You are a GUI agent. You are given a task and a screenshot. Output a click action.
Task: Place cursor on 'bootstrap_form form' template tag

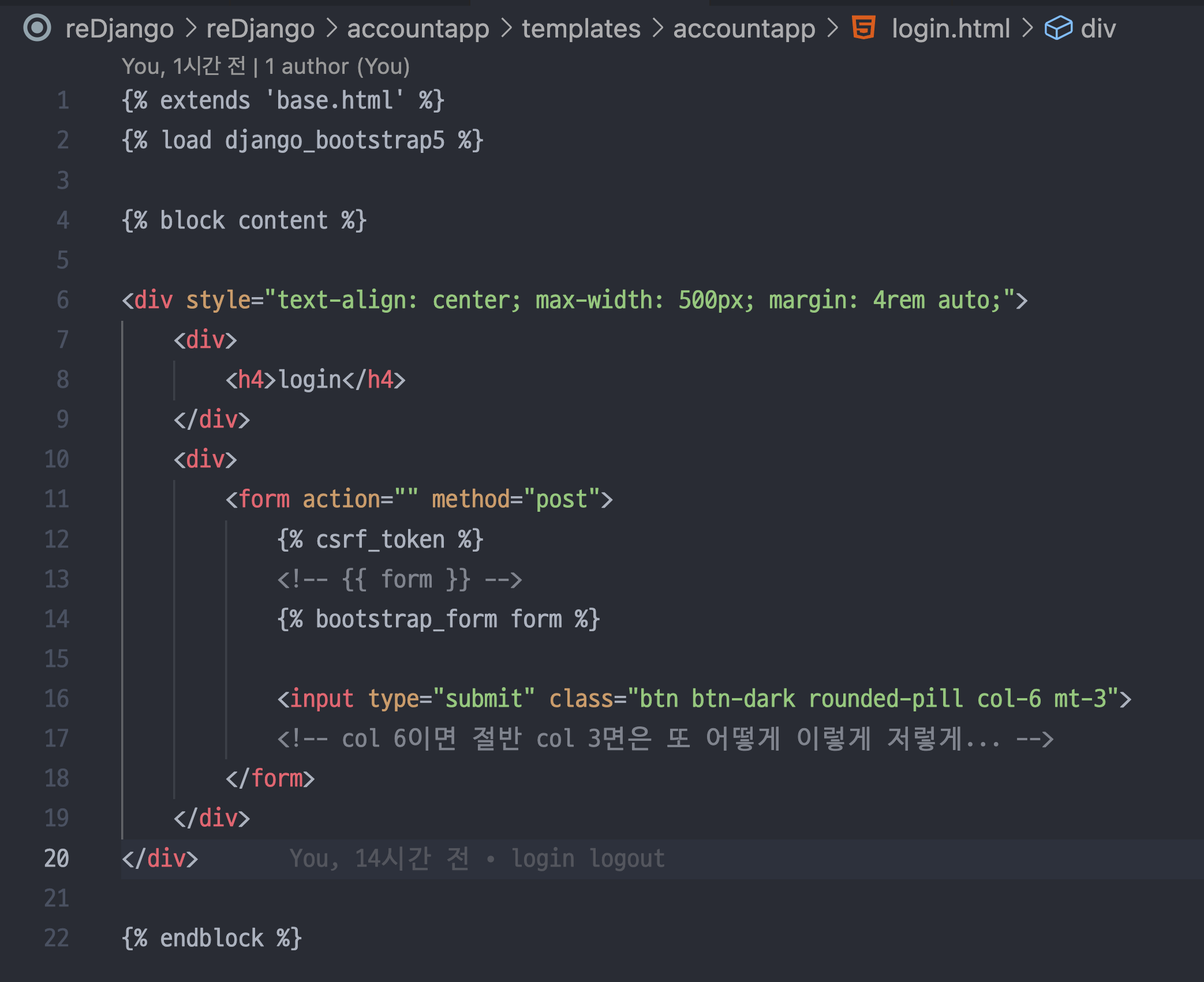tap(439, 619)
